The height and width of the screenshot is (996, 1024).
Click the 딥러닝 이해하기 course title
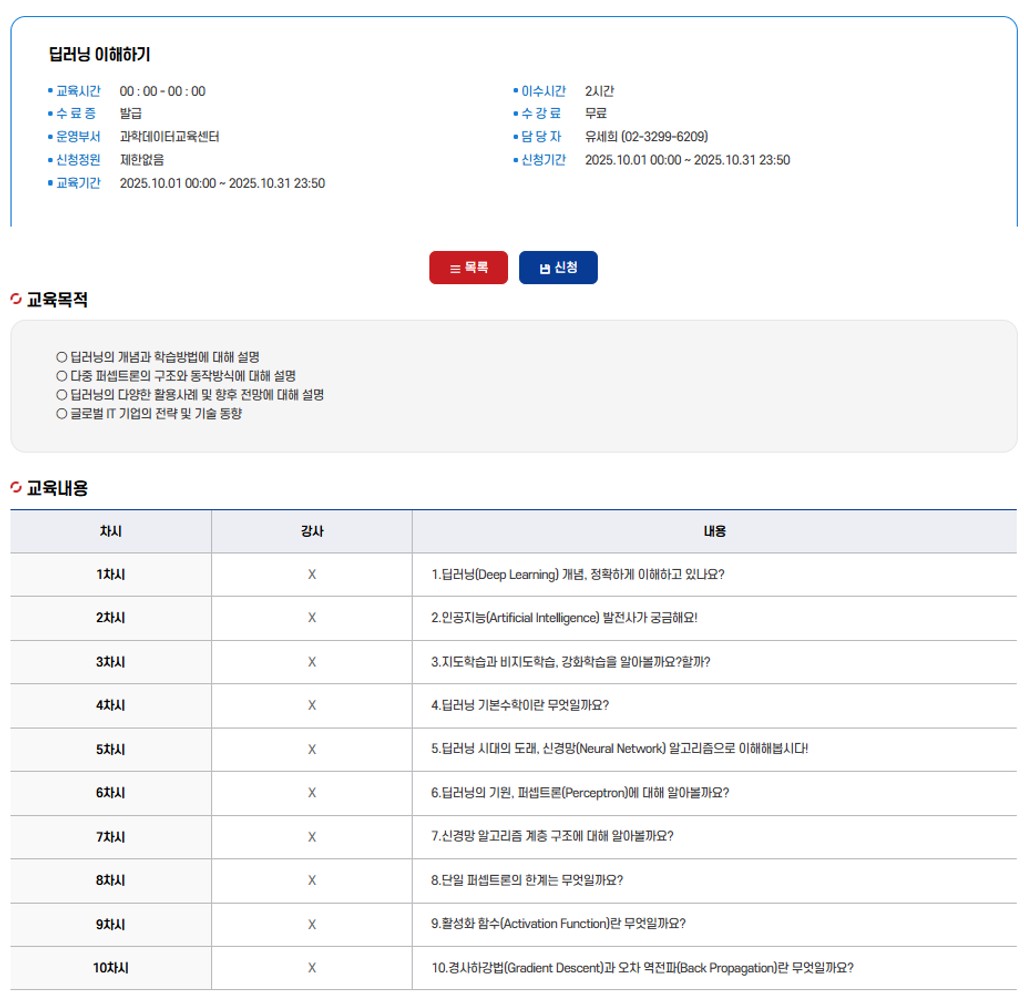pyautogui.click(x=99, y=55)
